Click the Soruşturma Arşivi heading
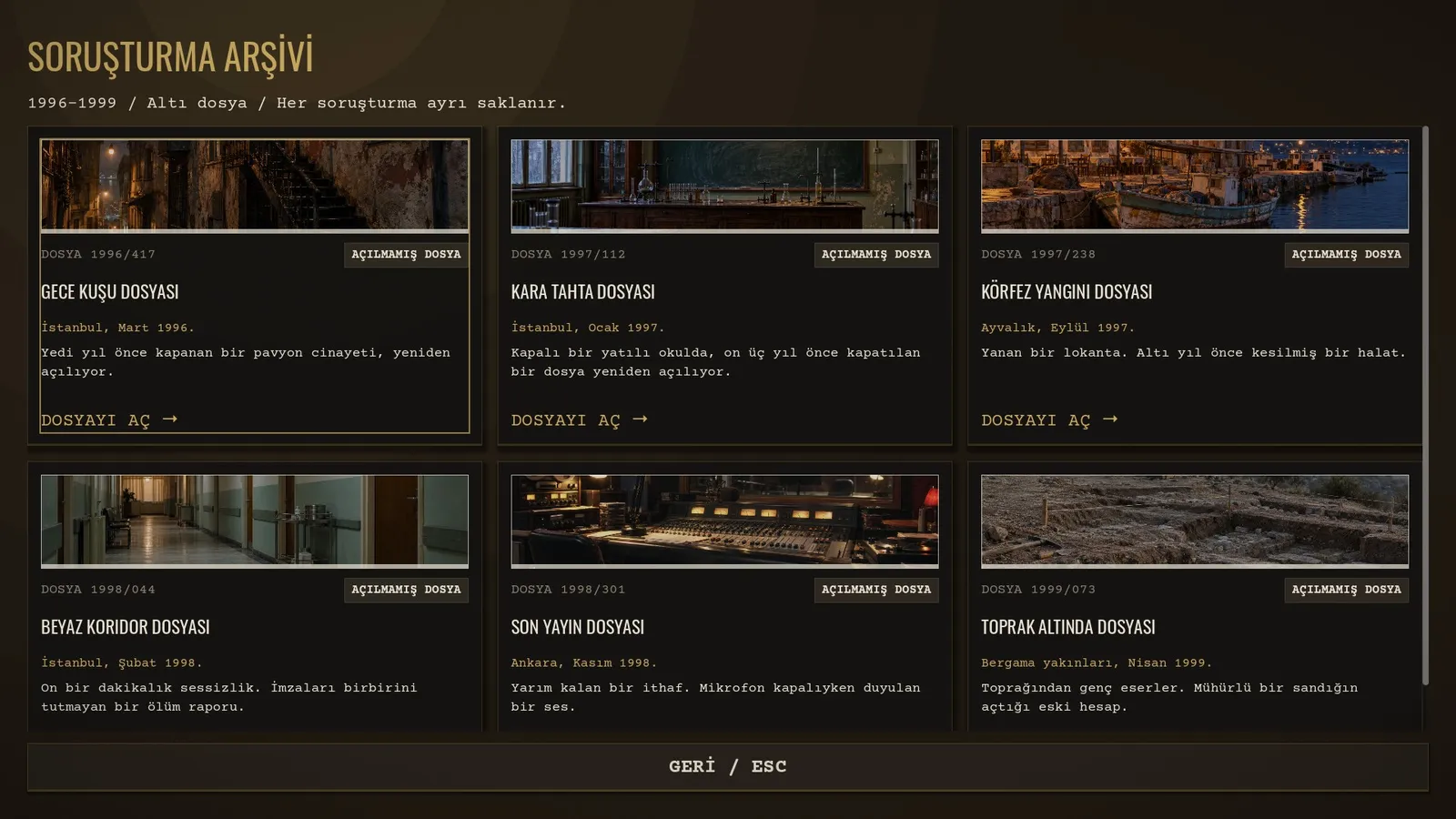The width and height of the screenshot is (1456, 819). [x=170, y=56]
